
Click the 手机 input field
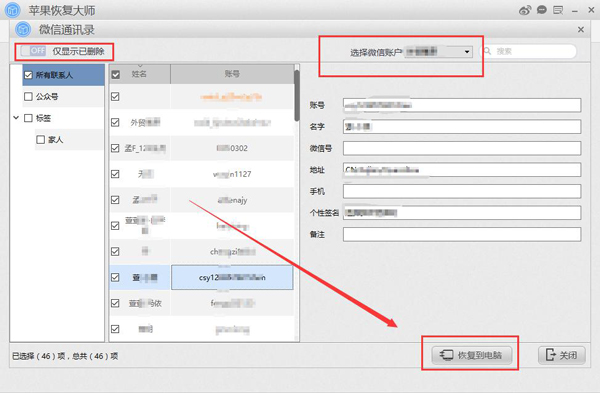[462, 191]
